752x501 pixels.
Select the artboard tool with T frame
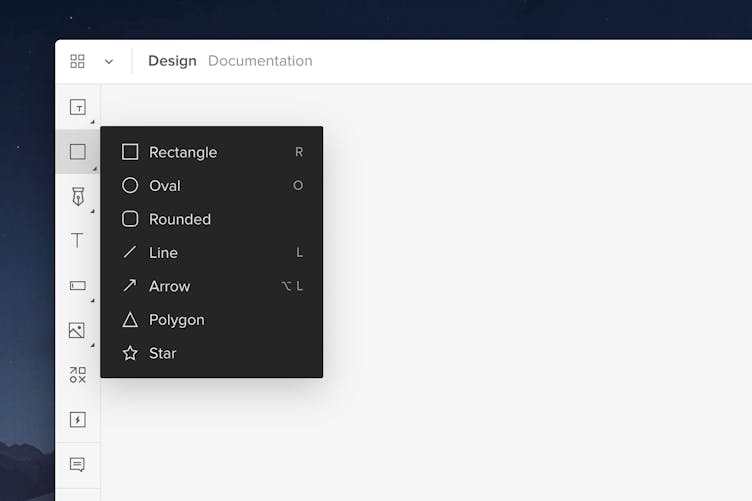78,107
